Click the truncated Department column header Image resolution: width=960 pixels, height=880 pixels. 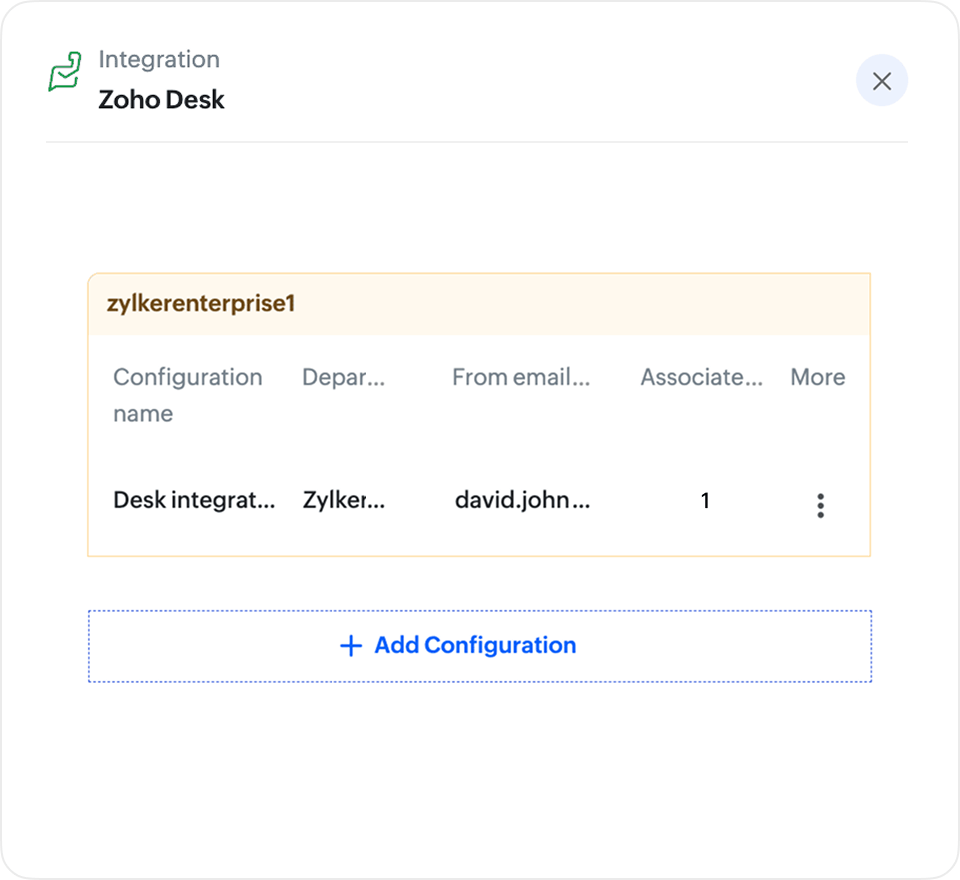[343, 377]
